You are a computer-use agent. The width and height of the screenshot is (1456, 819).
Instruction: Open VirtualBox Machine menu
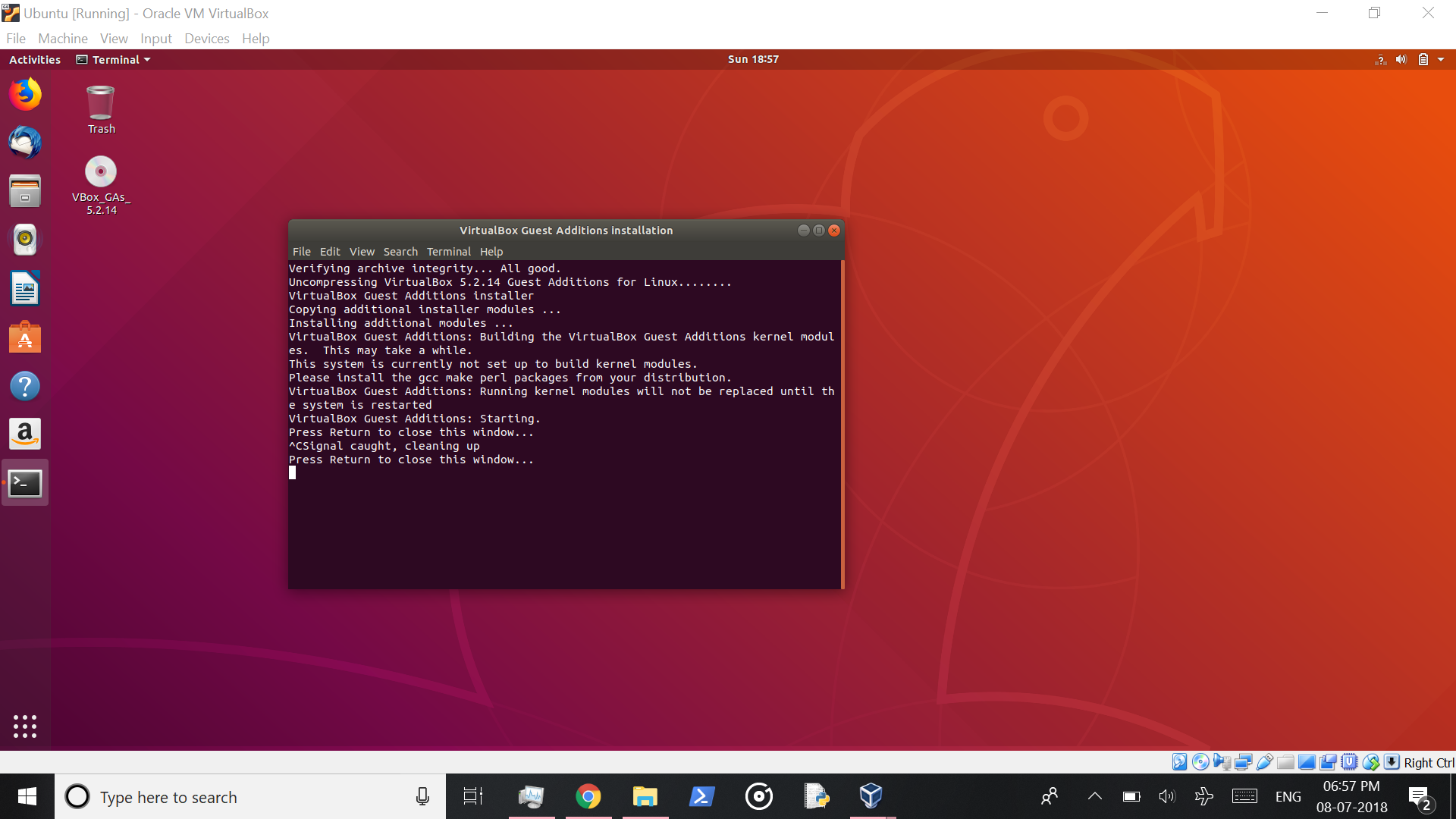(x=63, y=38)
